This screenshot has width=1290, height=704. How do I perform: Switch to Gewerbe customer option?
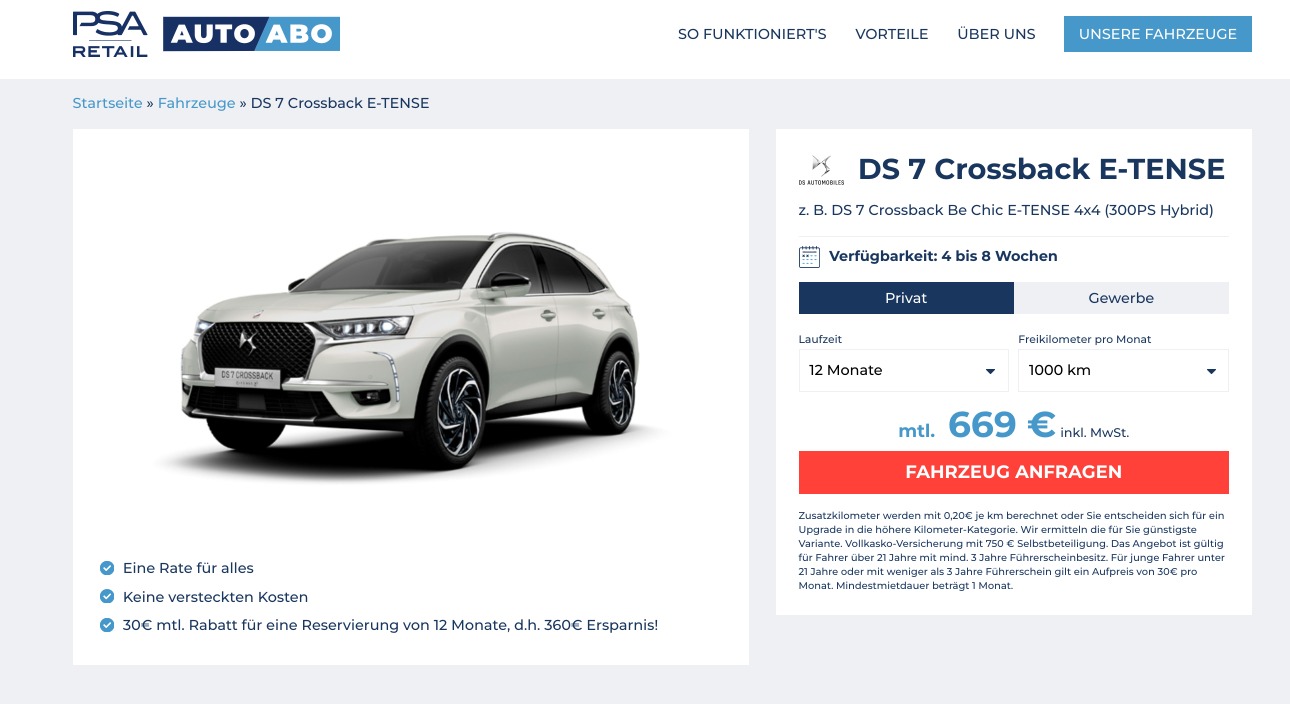pyautogui.click(x=1121, y=298)
